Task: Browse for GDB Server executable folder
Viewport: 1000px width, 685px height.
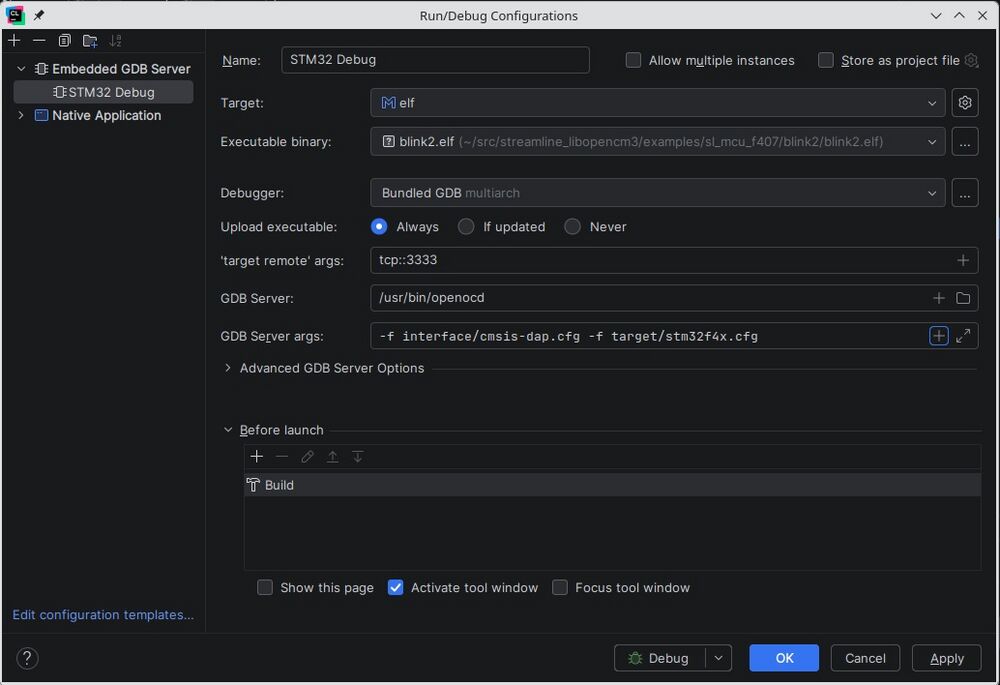Action: [x=963, y=298]
